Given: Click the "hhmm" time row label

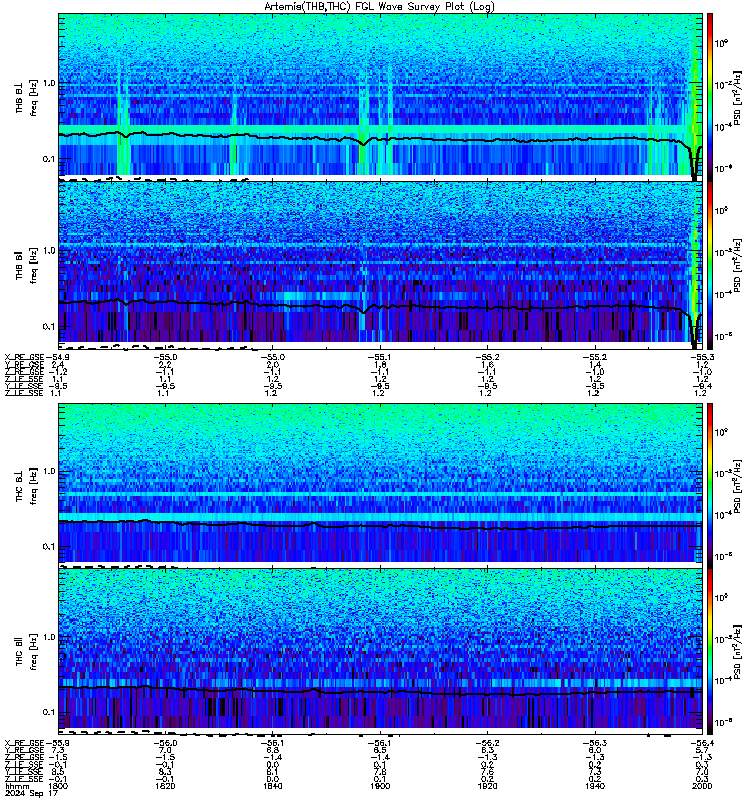Looking at the screenshot, I should [17, 786].
